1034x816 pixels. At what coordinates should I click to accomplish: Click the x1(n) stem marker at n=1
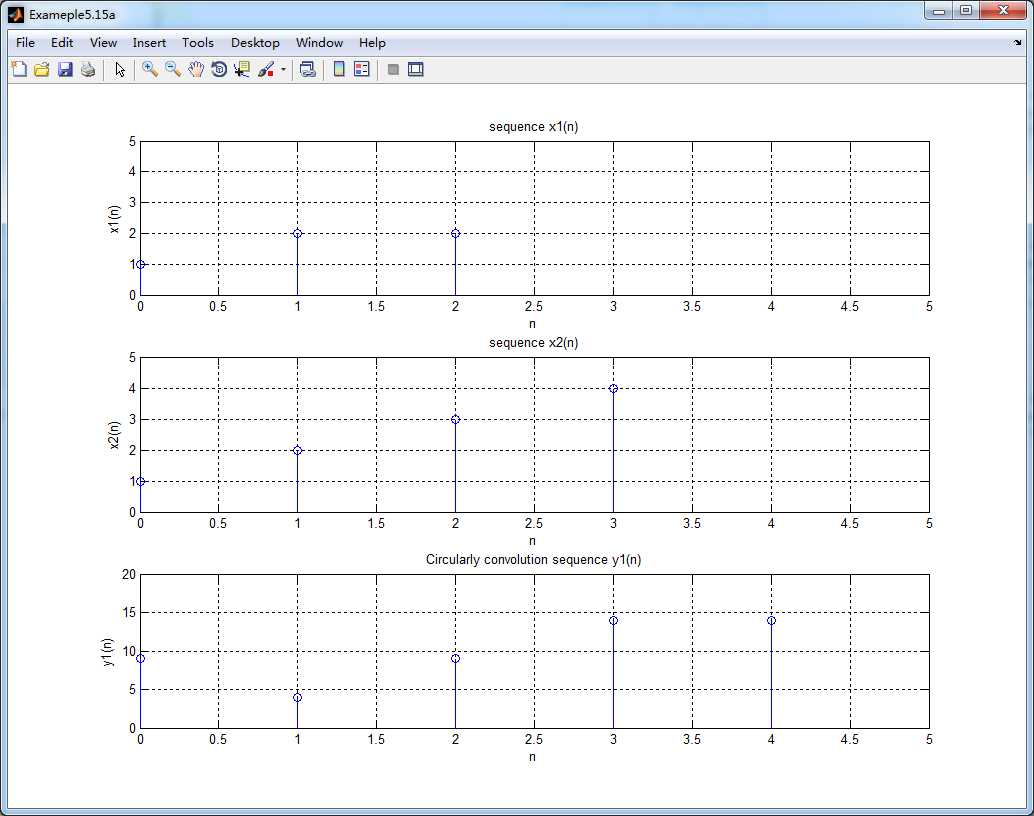click(x=297, y=234)
